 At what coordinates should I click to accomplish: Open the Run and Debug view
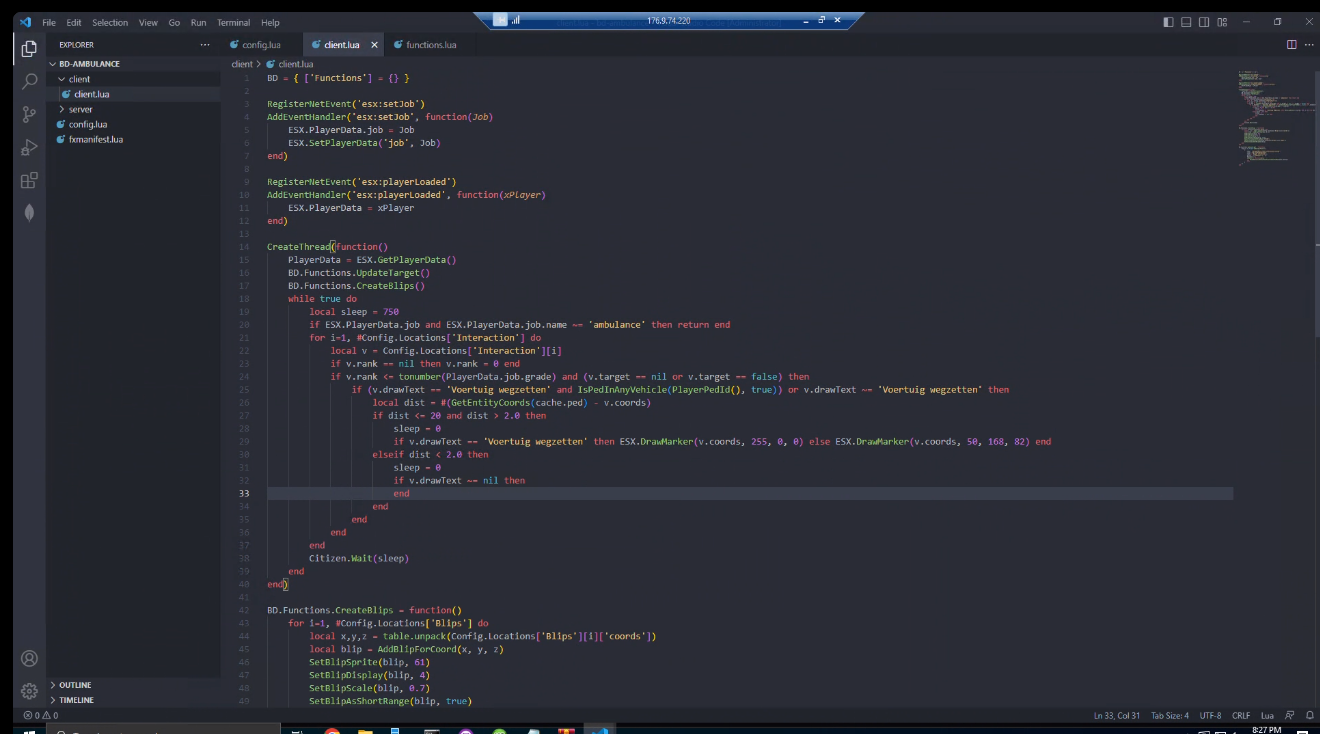(29, 147)
